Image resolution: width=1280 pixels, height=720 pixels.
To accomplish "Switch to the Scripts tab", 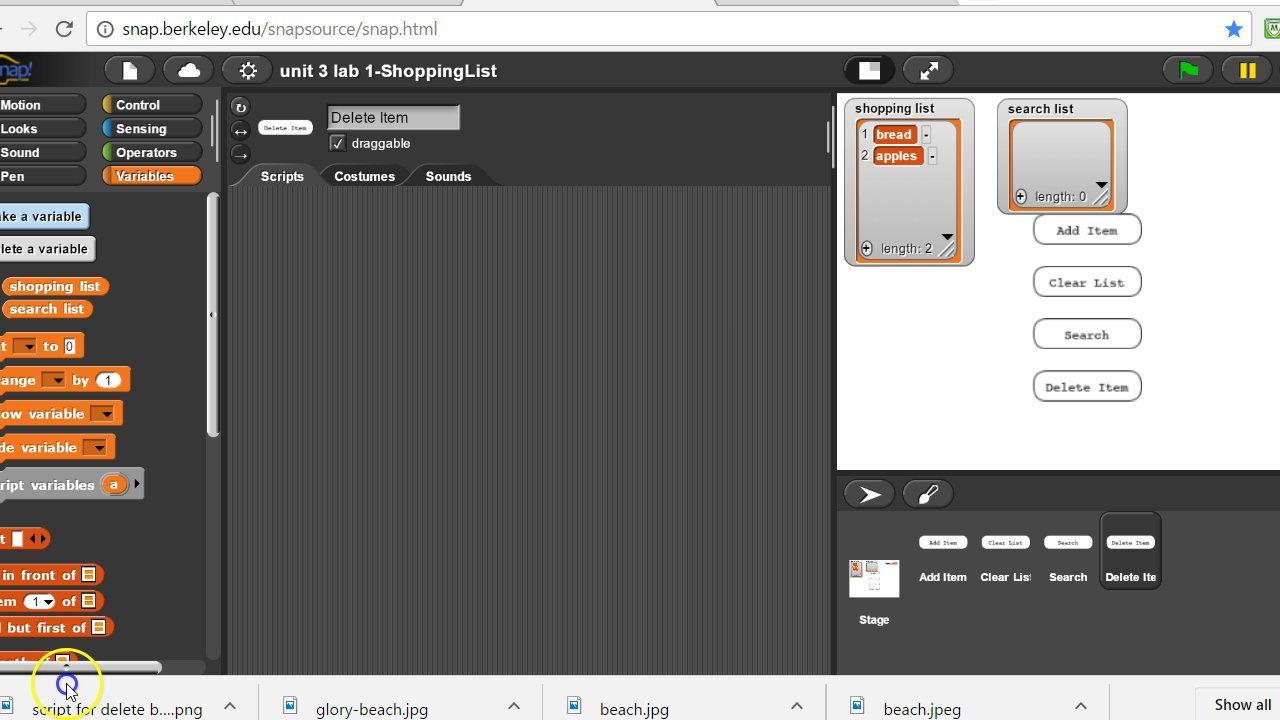I will pyautogui.click(x=282, y=176).
